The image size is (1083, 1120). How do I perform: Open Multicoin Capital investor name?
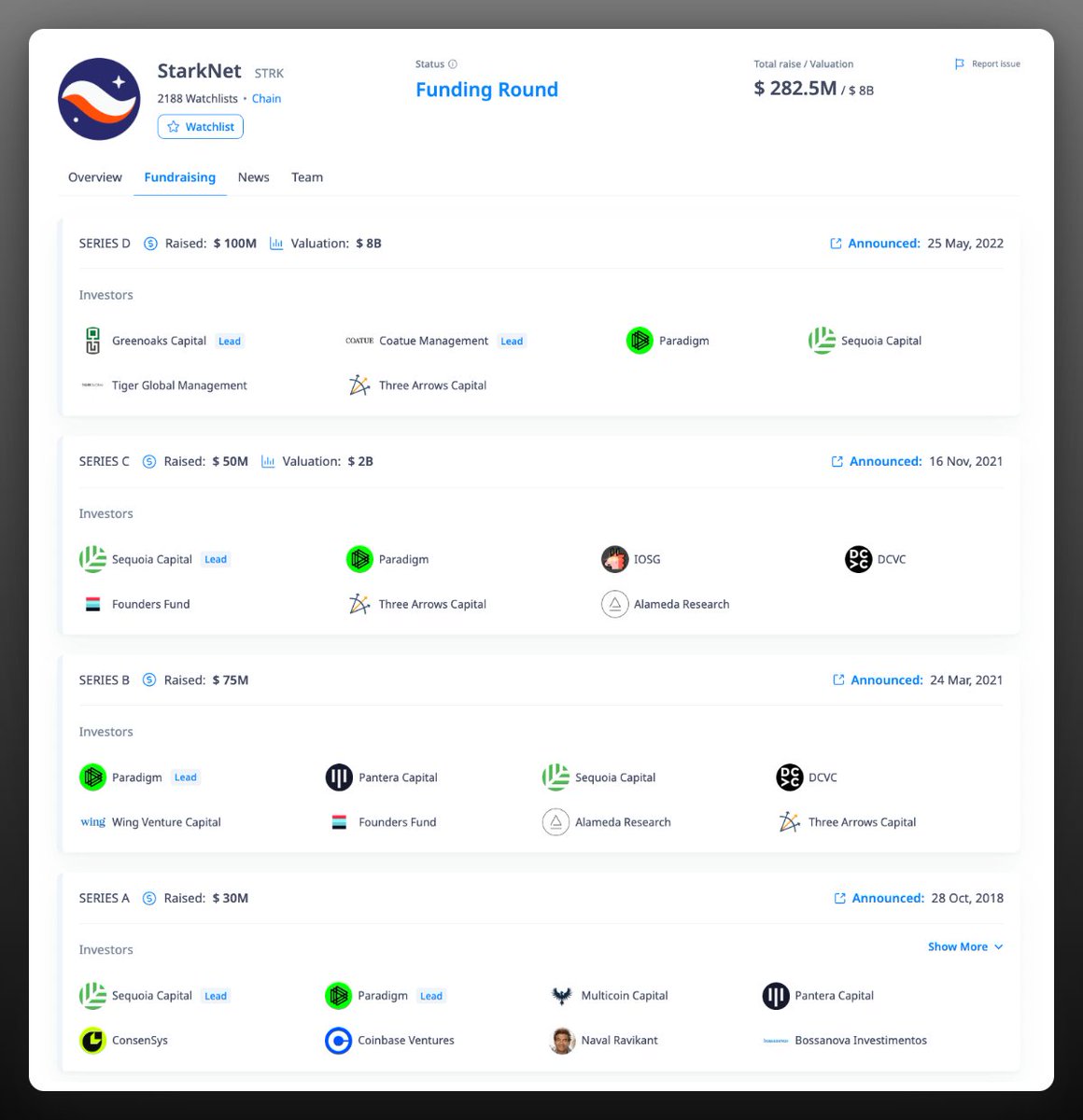625,996
